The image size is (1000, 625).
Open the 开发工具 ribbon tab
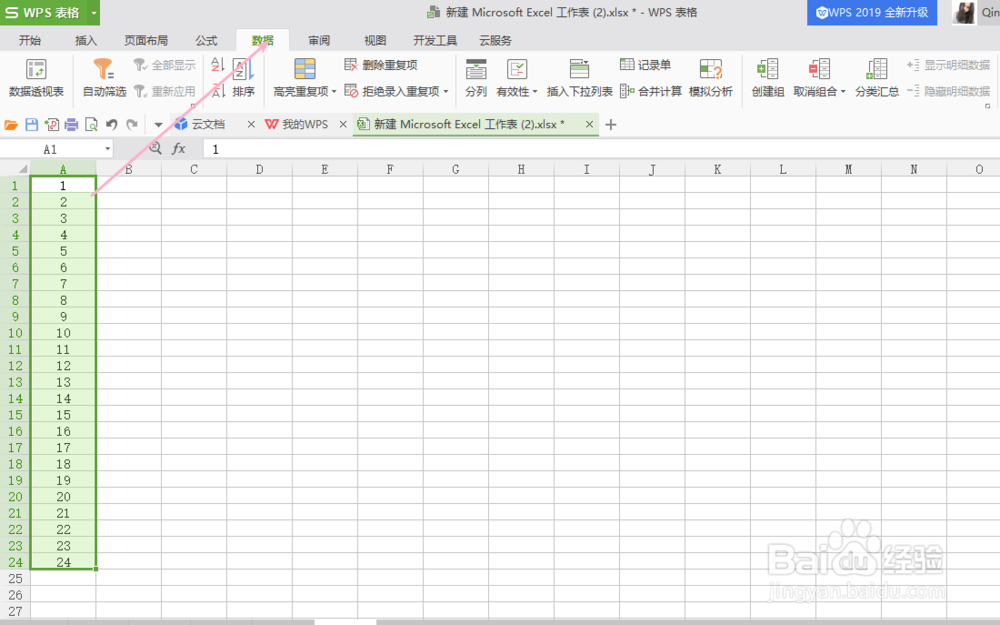435,40
